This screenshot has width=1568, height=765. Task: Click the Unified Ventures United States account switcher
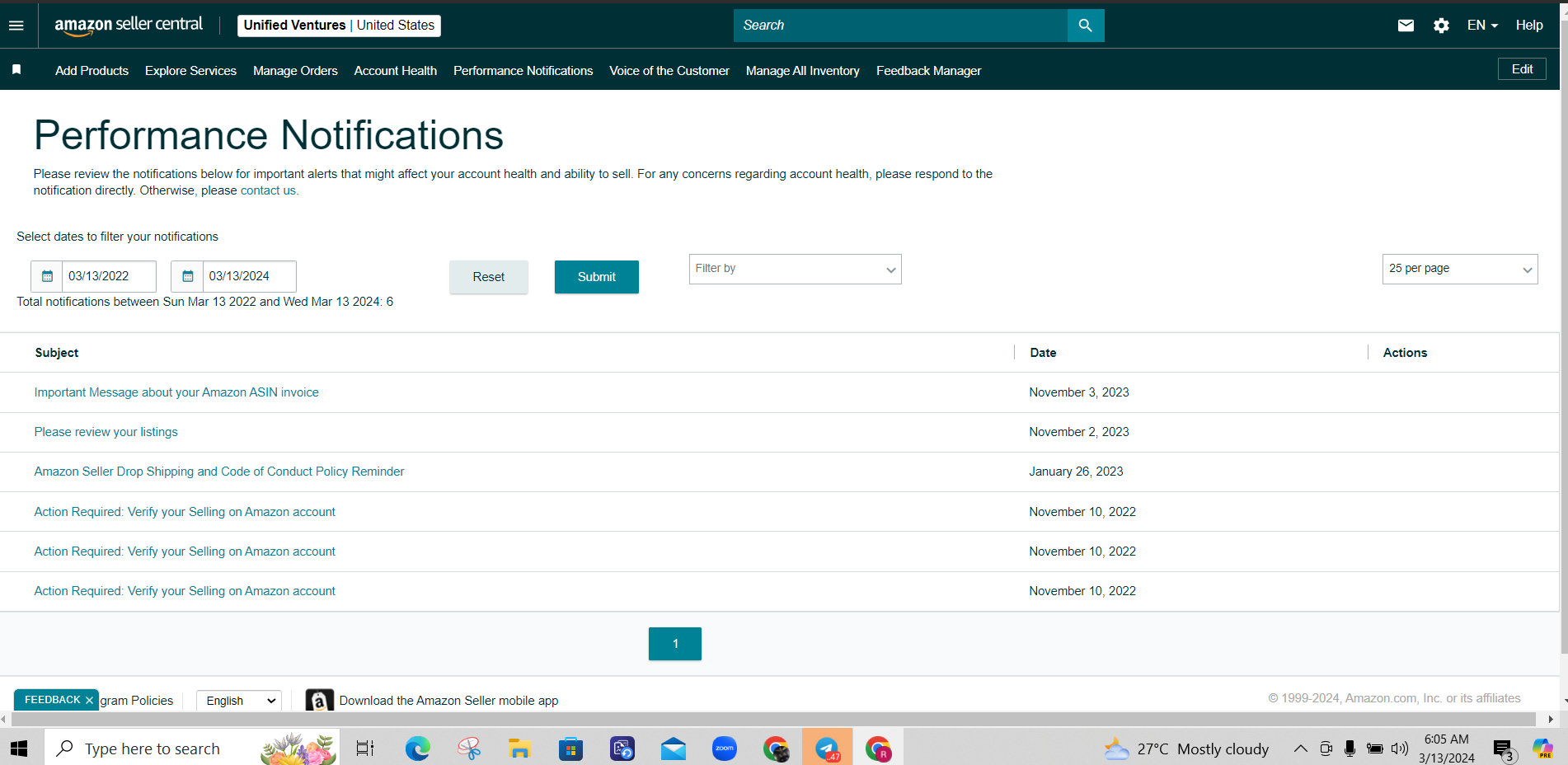(339, 26)
